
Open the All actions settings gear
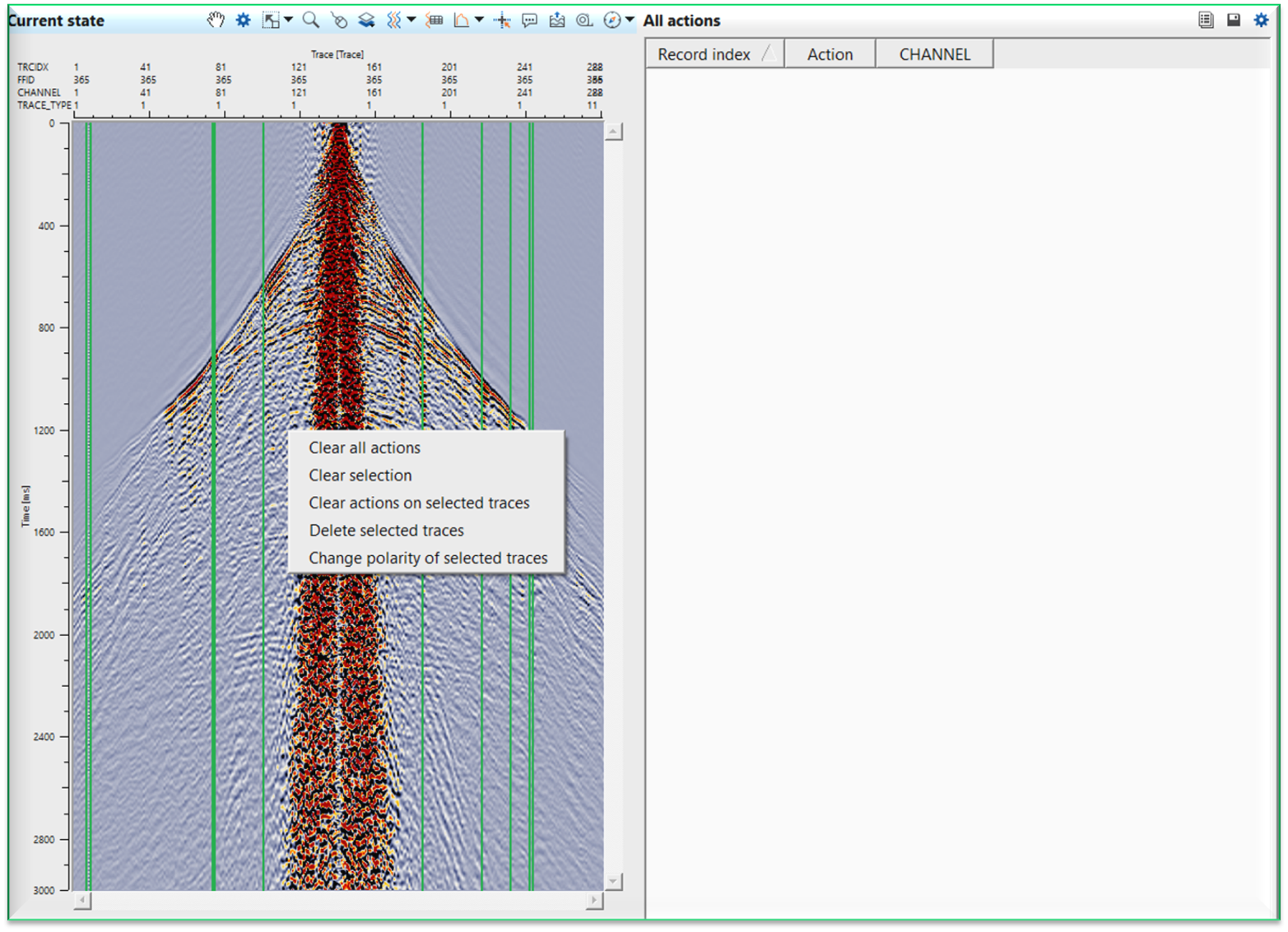pyautogui.click(x=1260, y=19)
